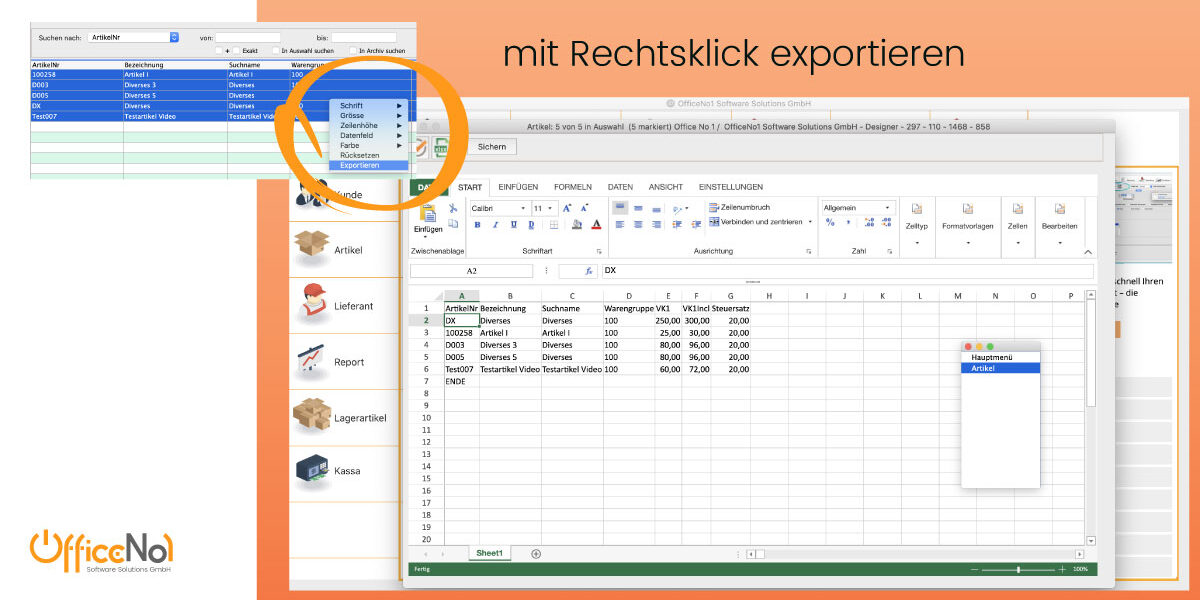The image size is (1200, 600).
Task: Click the increase font size icon
Action: (x=567, y=208)
